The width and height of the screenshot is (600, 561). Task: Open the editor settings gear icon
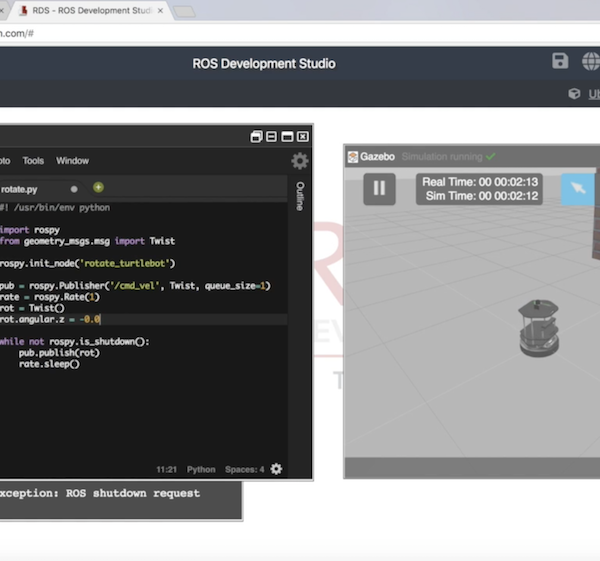coord(300,161)
